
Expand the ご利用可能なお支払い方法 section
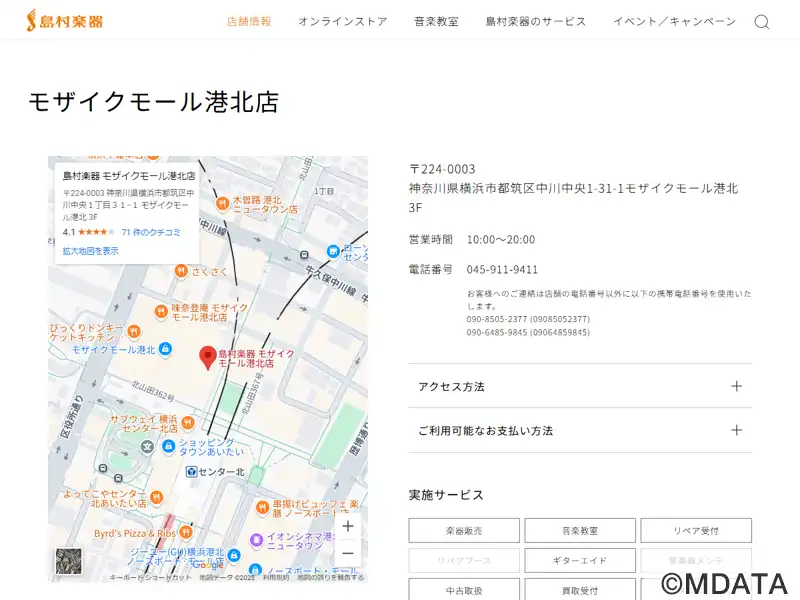[x=580, y=431]
